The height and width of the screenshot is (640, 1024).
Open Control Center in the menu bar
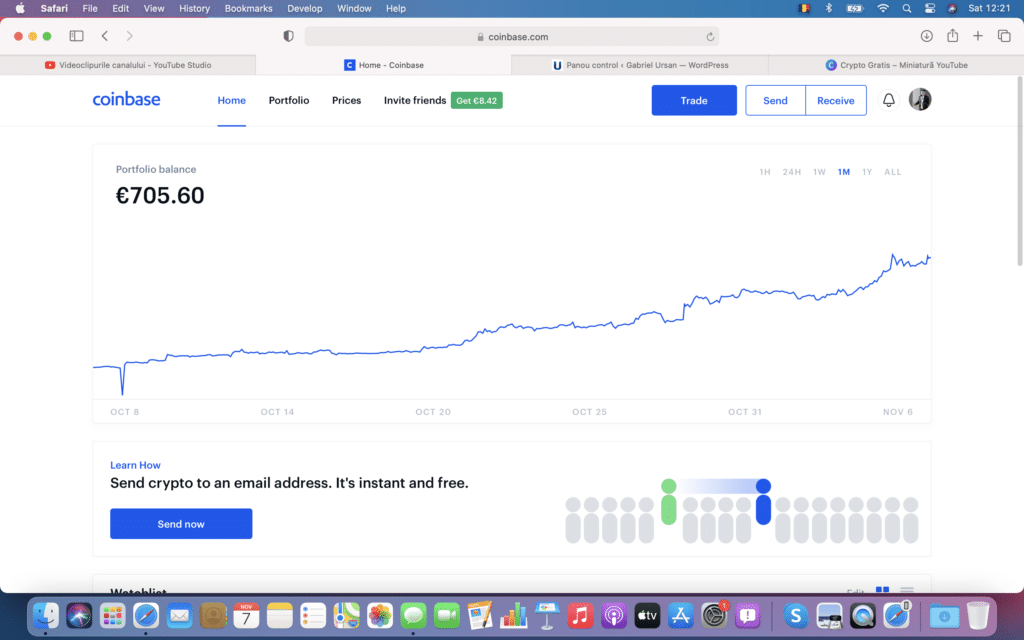929,8
